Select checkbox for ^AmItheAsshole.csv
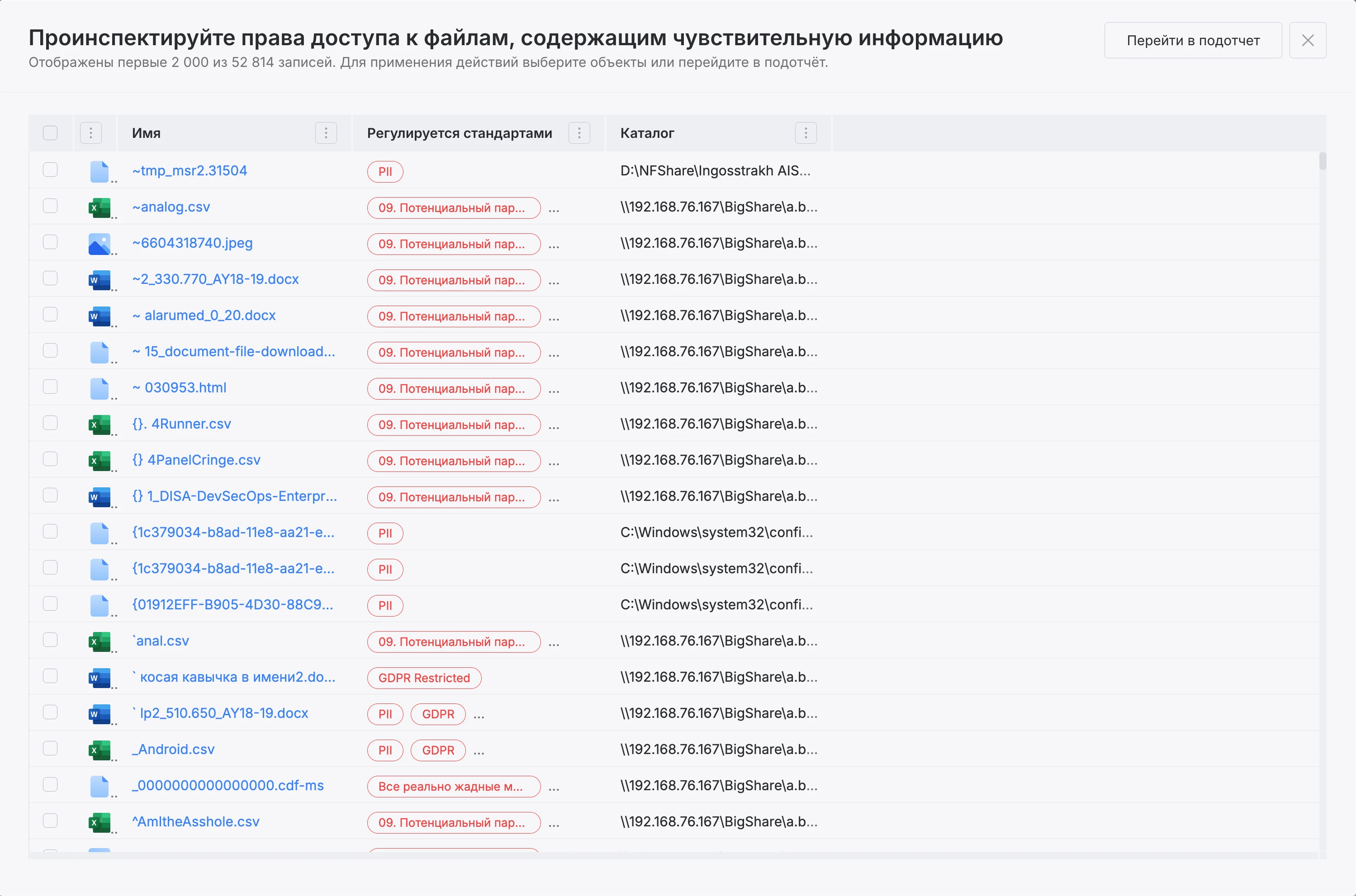Image resolution: width=1356 pixels, height=896 pixels. pyautogui.click(x=50, y=821)
